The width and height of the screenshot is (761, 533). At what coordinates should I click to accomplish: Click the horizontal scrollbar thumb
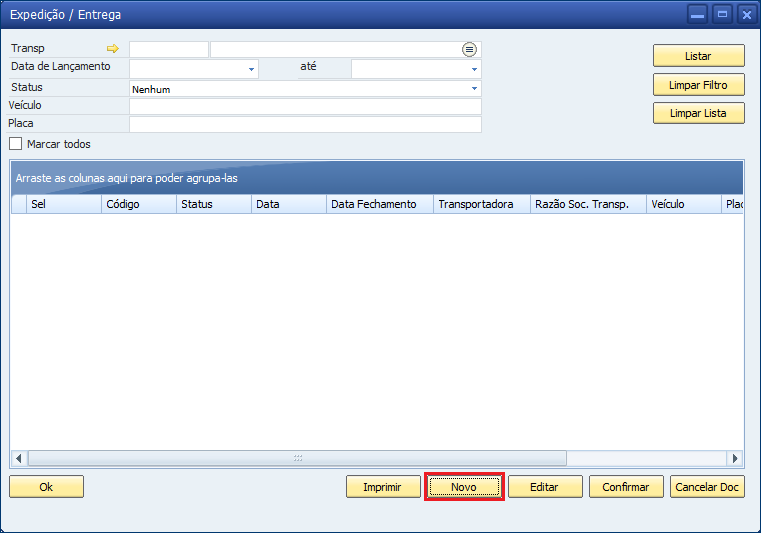coord(298,458)
